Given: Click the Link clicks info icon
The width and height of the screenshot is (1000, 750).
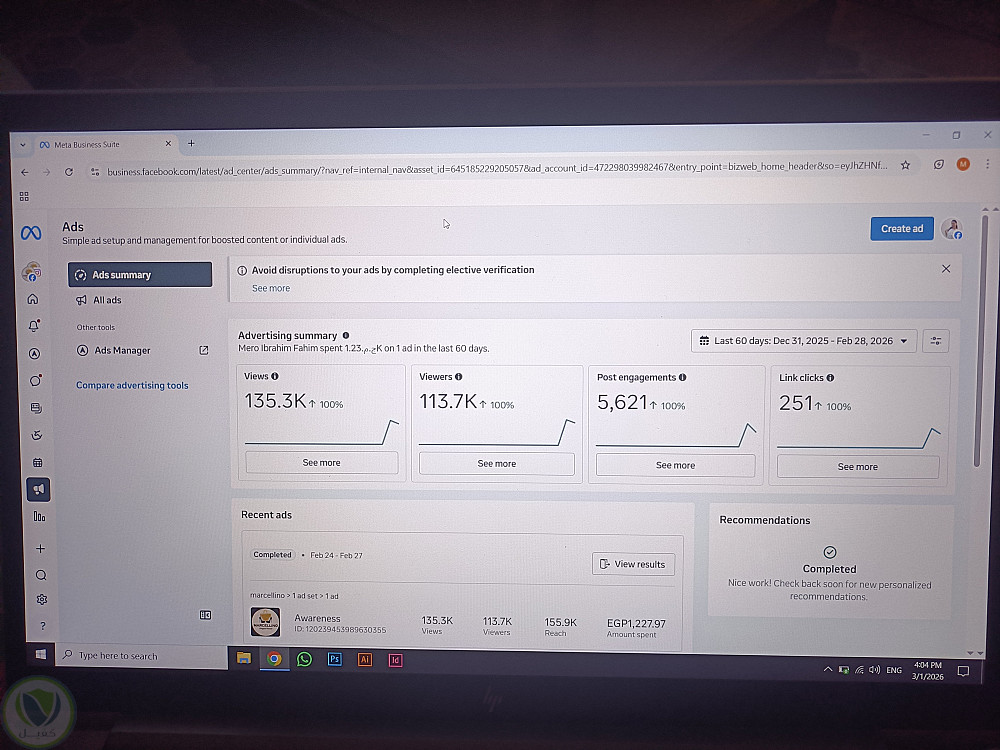Looking at the screenshot, I should (x=830, y=378).
